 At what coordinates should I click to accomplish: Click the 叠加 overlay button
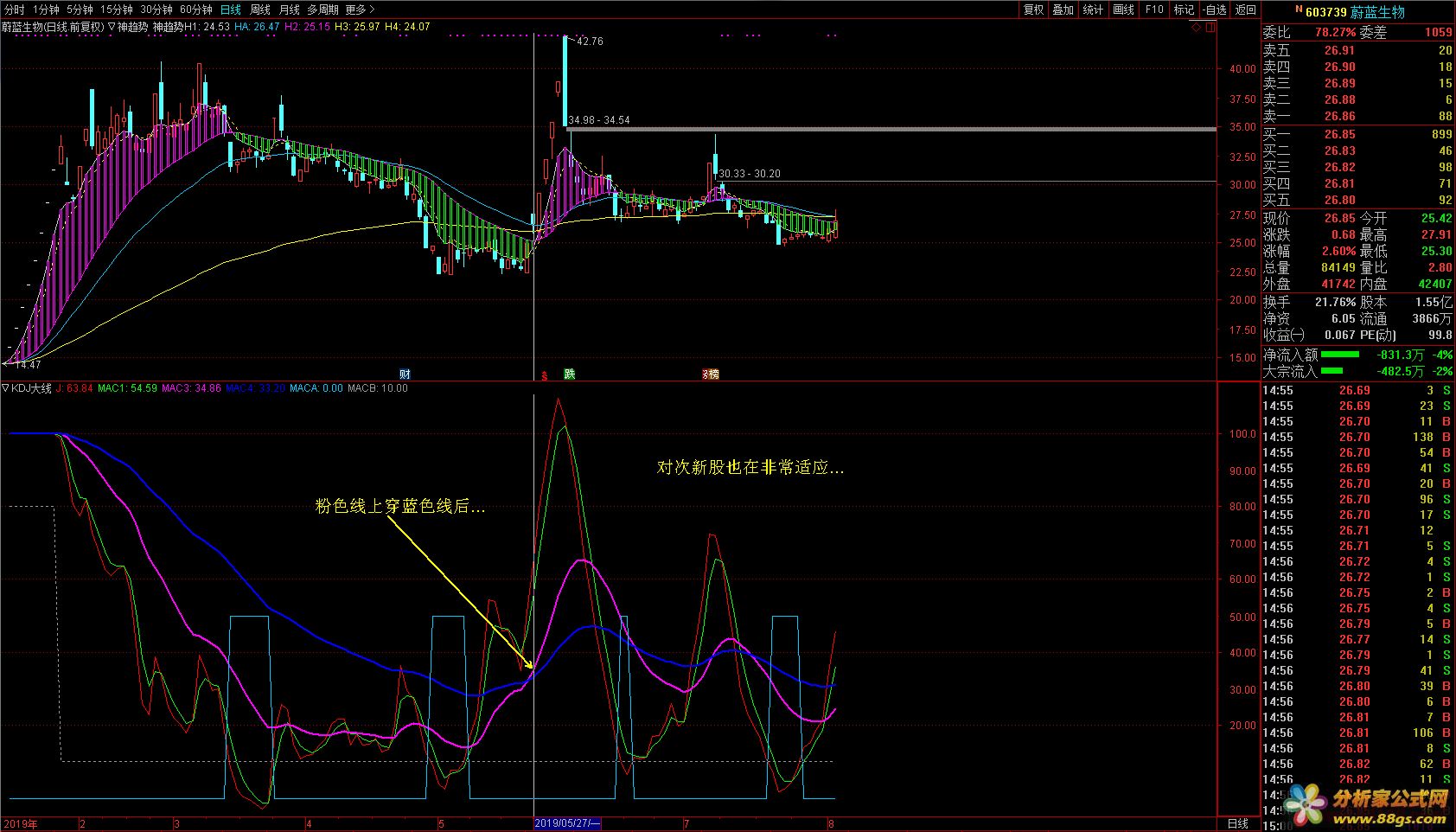[x=1063, y=10]
